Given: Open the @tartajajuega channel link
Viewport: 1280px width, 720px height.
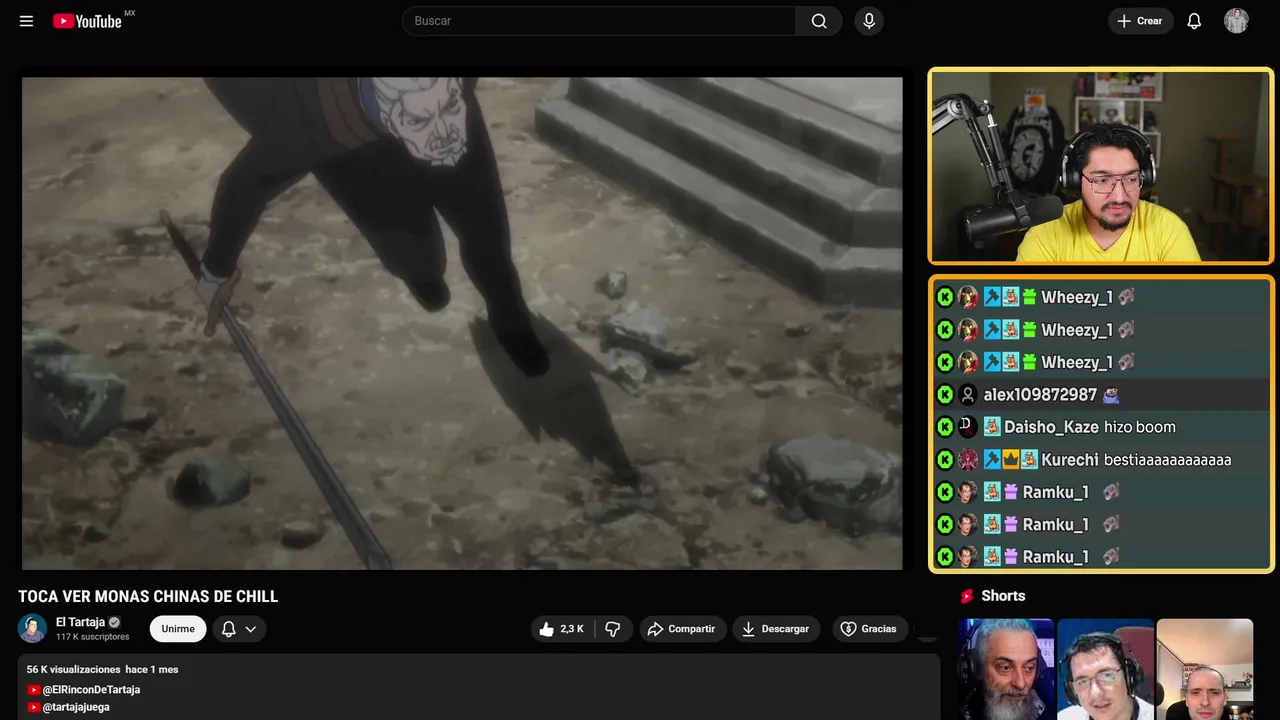Looking at the screenshot, I should [76, 707].
